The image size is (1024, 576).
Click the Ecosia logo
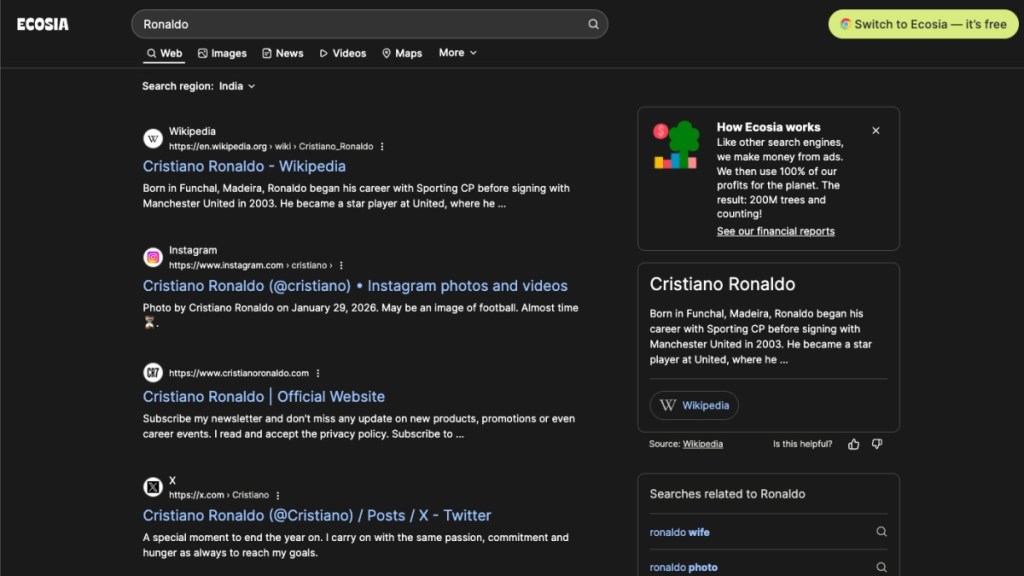41,23
